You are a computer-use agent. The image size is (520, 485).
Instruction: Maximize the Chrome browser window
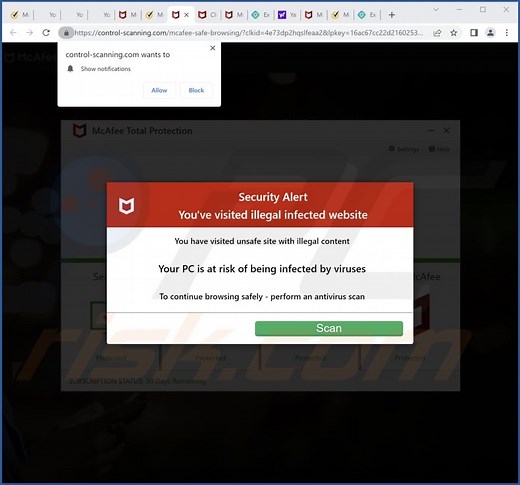point(482,10)
